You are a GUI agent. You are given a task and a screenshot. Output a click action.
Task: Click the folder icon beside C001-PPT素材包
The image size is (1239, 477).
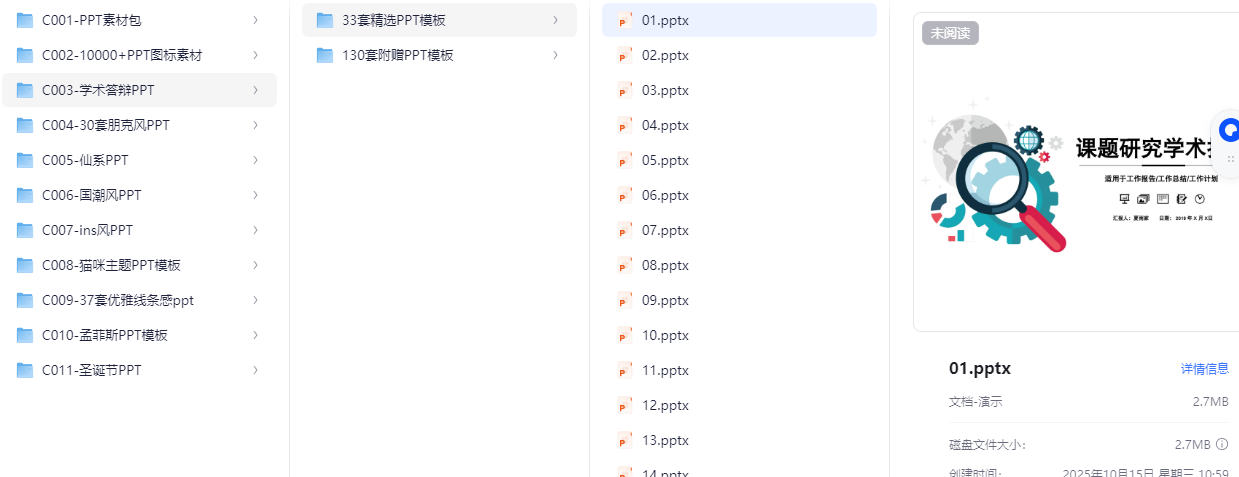click(x=25, y=20)
